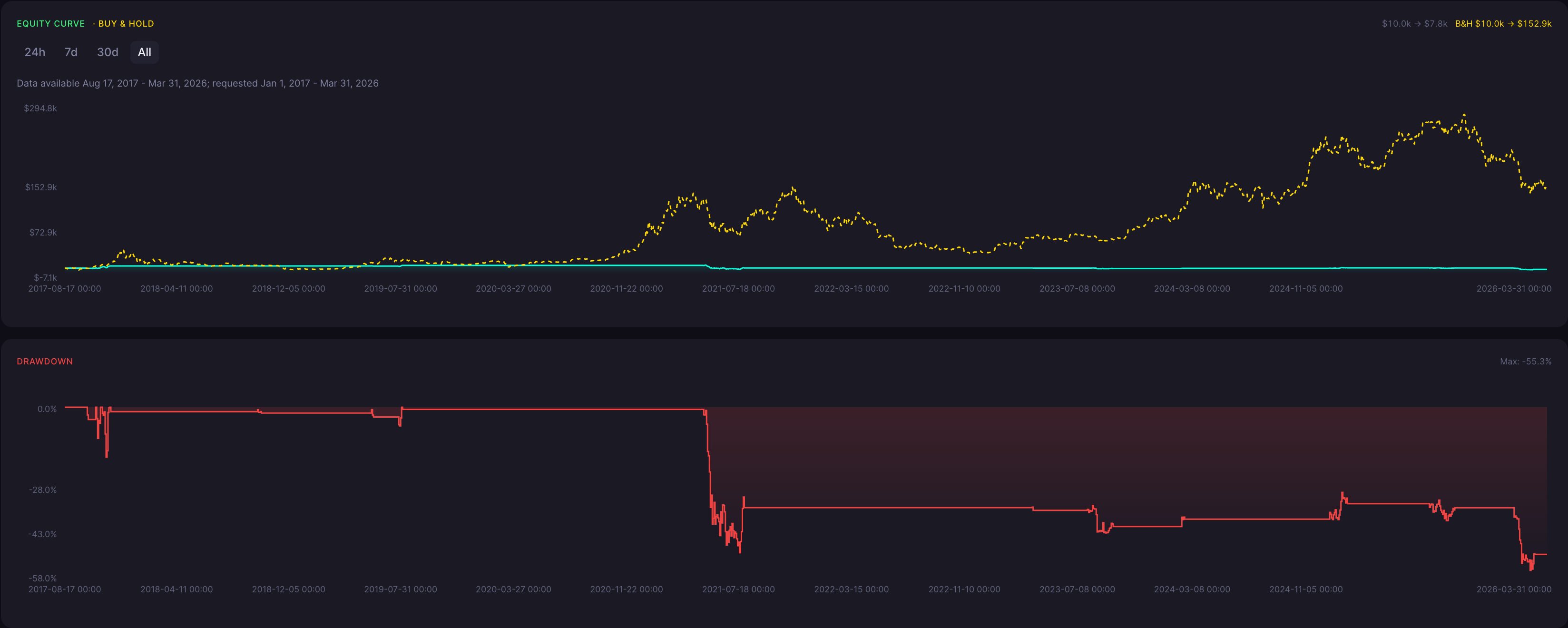
Task: Click drawdown chart date 2017-08-17 00:00
Action: tap(65, 589)
